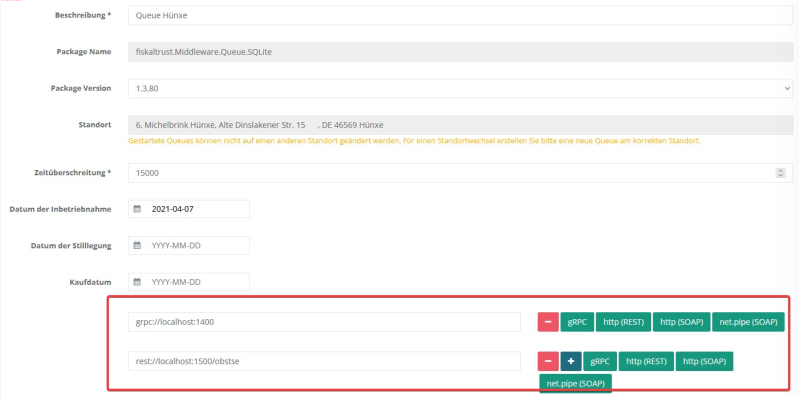Click the grpc://localhost:1400 URL field

click(x=324, y=322)
